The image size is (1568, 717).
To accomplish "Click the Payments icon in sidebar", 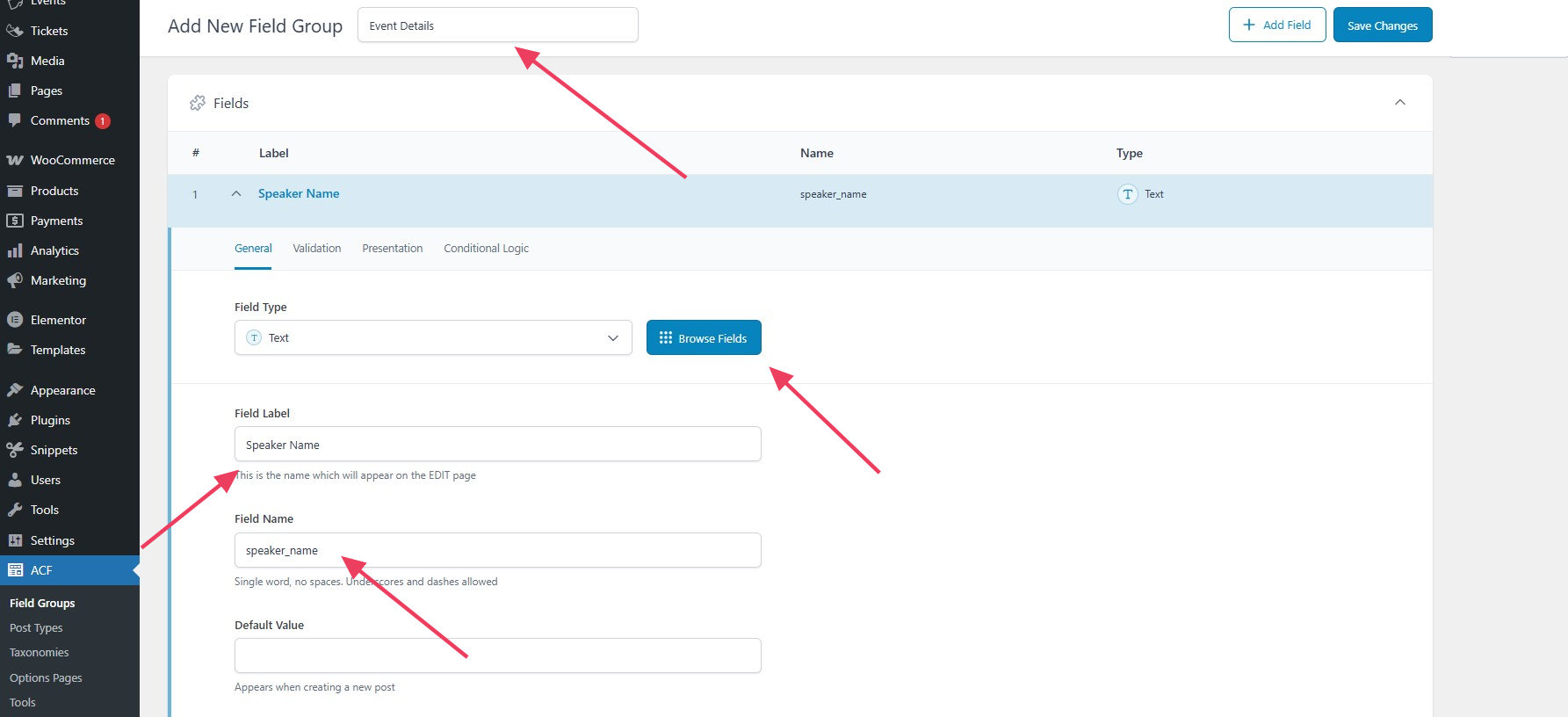I will [x=15, y=221].
